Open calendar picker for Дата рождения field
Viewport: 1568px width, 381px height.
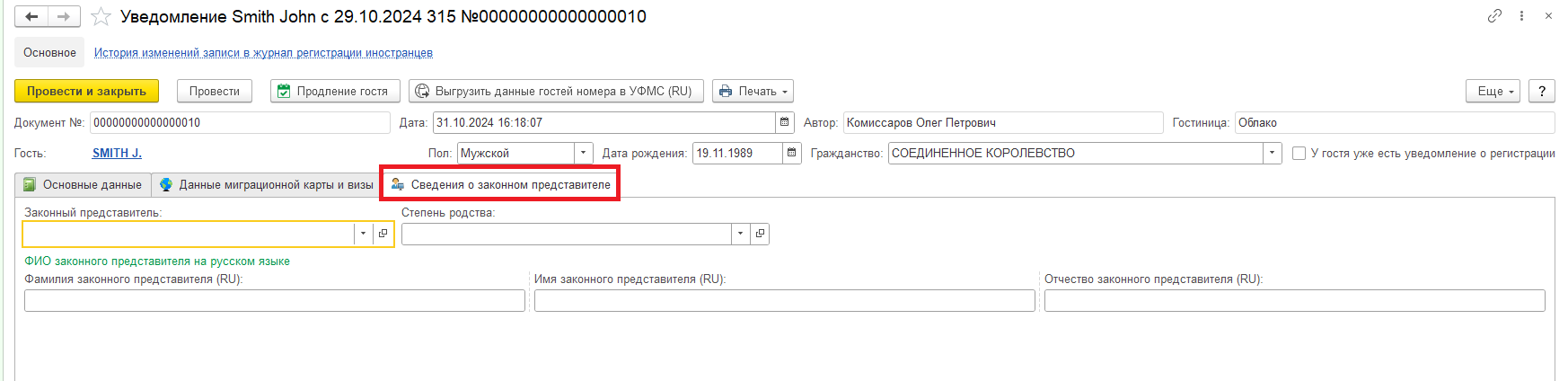pyautogui.click(x=792, y=153)
